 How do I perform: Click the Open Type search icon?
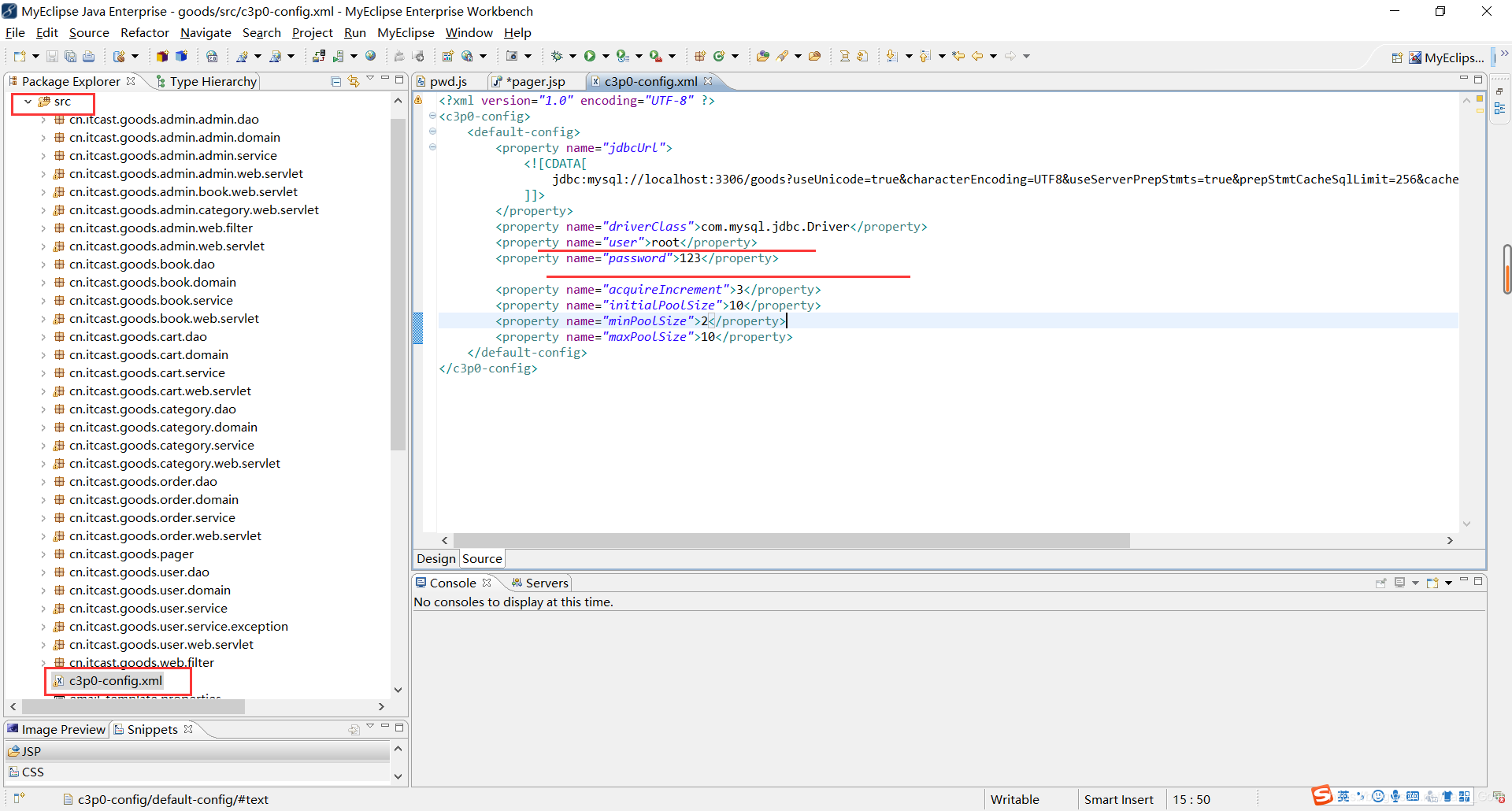pos(762,56)
